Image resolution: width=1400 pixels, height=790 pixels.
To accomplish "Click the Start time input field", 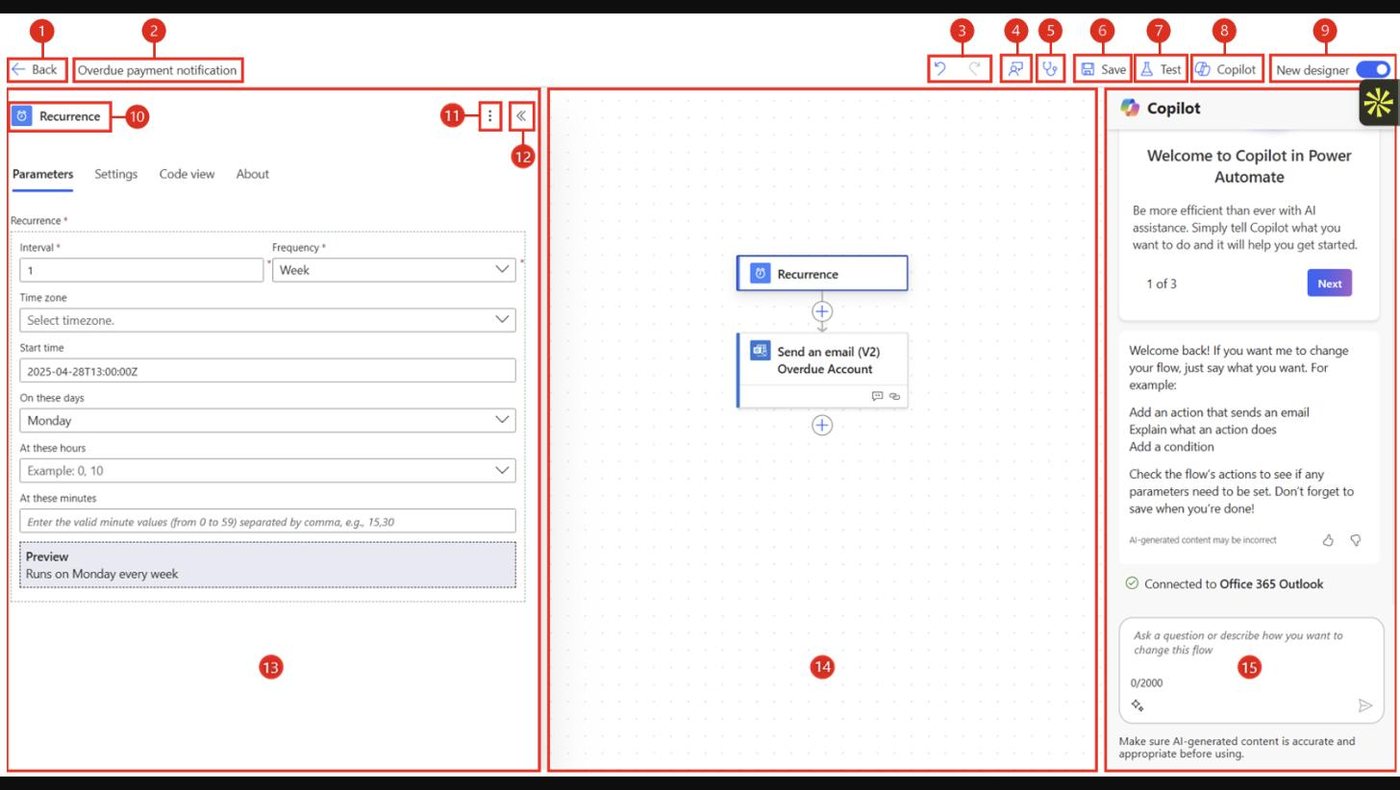I will point(268,370).
